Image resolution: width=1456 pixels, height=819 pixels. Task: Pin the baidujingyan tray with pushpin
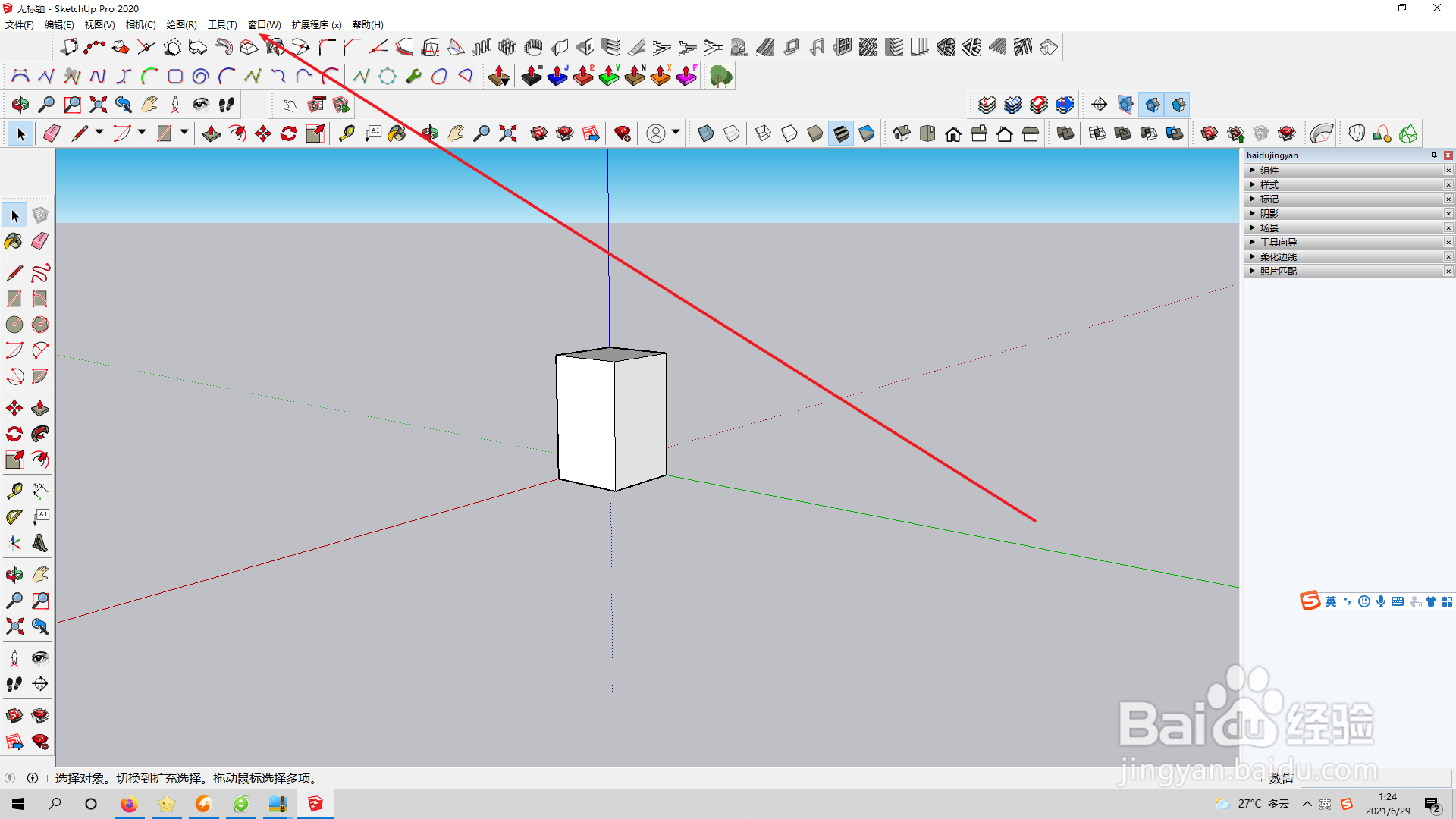(1434, 155)
